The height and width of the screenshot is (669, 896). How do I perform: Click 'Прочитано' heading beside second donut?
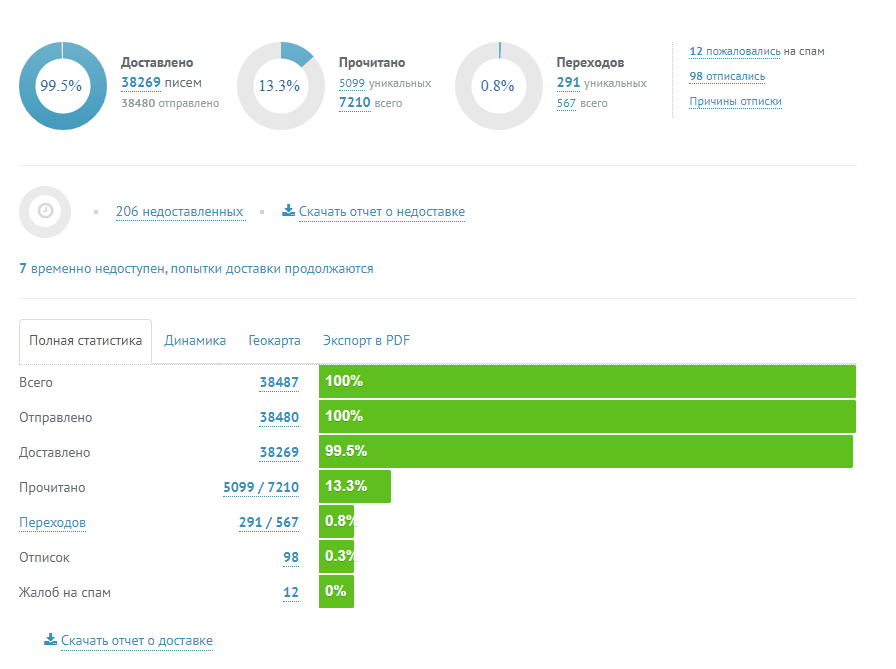[372, 63]
